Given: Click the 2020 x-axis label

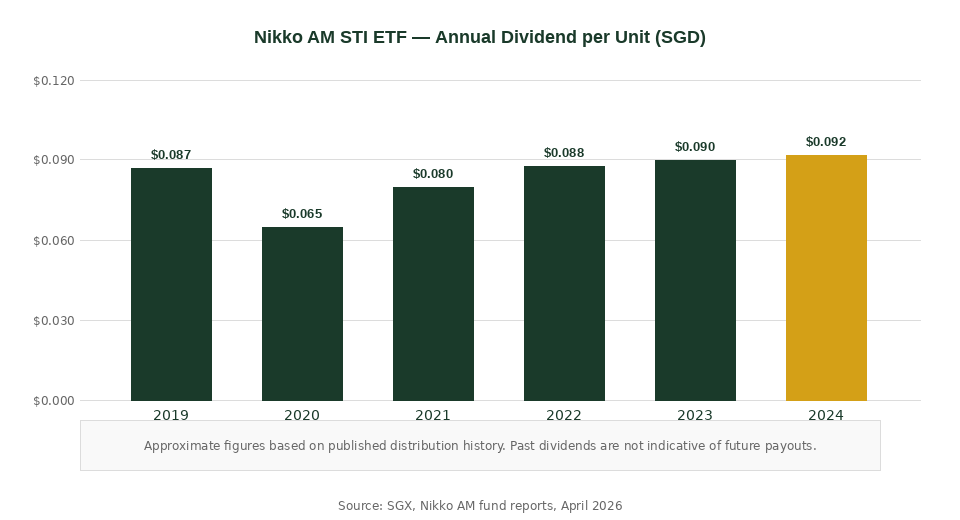Looking at the screenshot, I should point(302,415).
